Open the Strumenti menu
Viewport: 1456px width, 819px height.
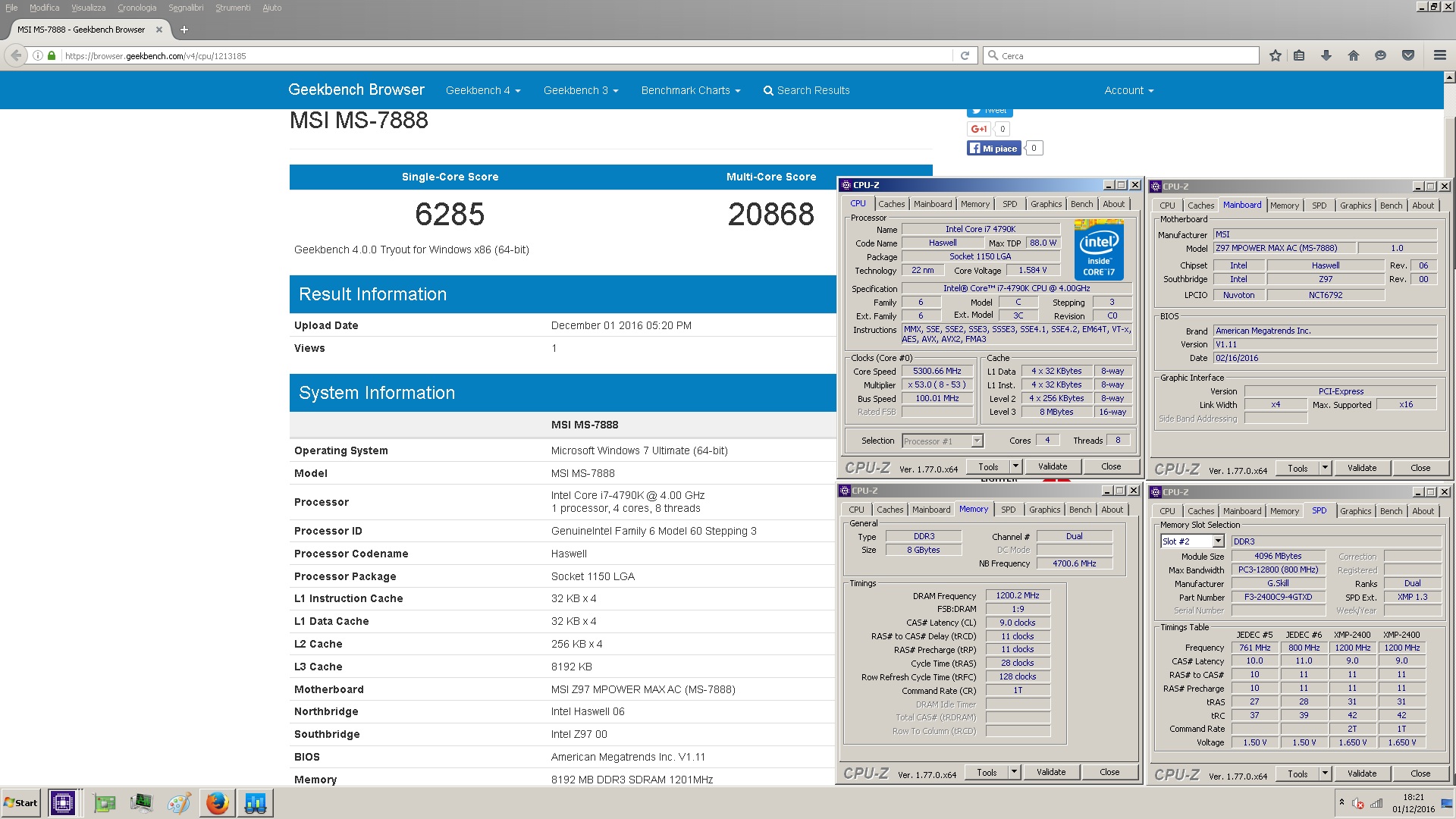pyautogui.click(x=233, y=8)
